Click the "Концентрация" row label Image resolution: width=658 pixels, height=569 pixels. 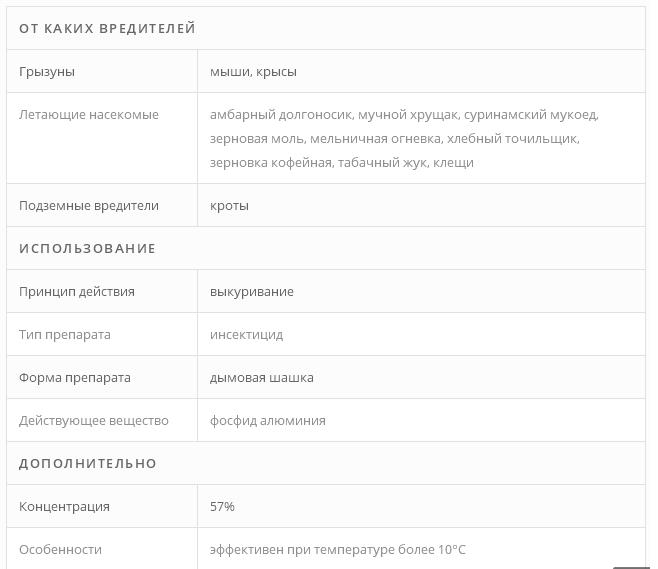(64, 506)
